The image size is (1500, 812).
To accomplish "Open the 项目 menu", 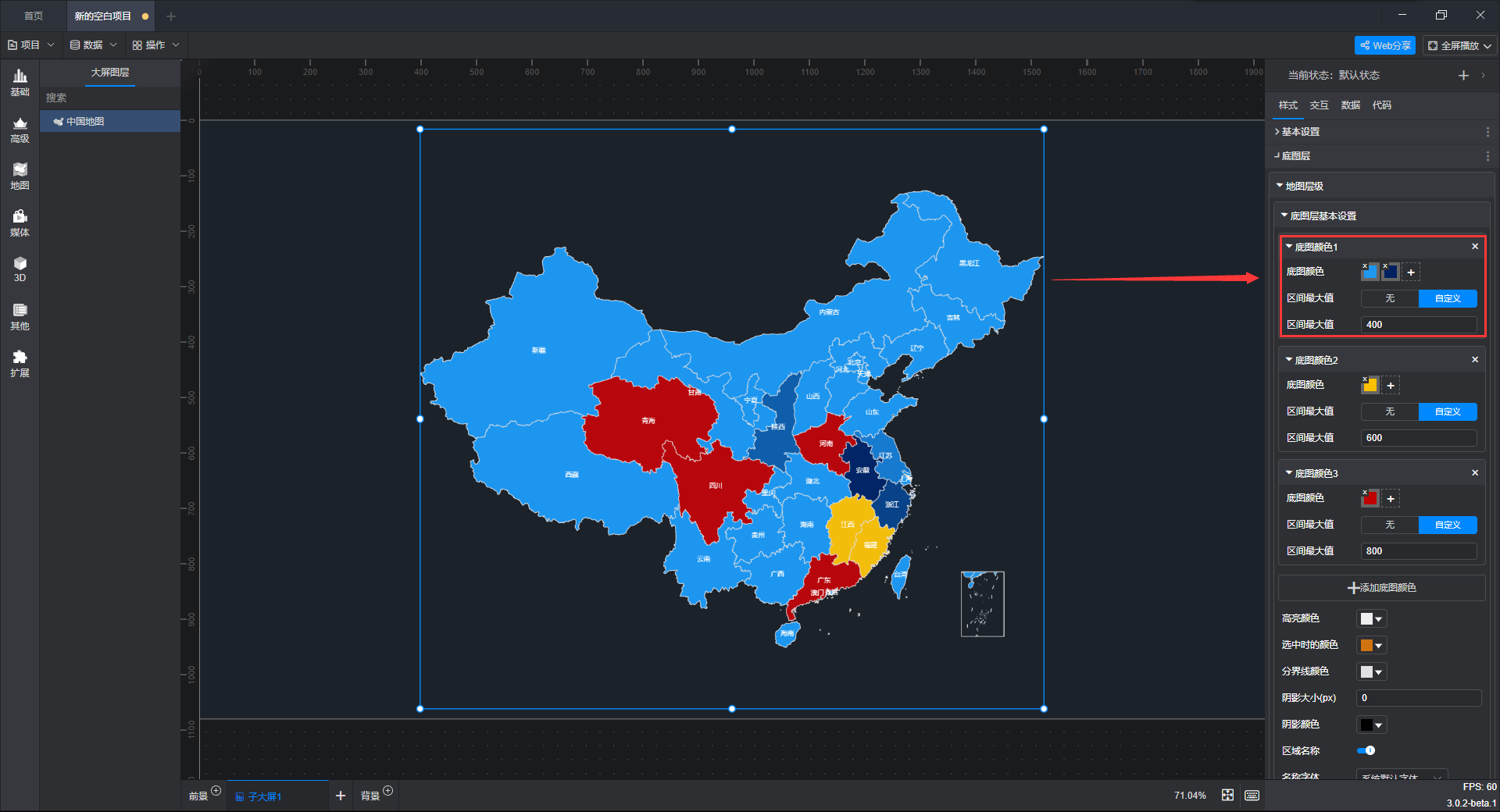I will (x=30, y=45).
